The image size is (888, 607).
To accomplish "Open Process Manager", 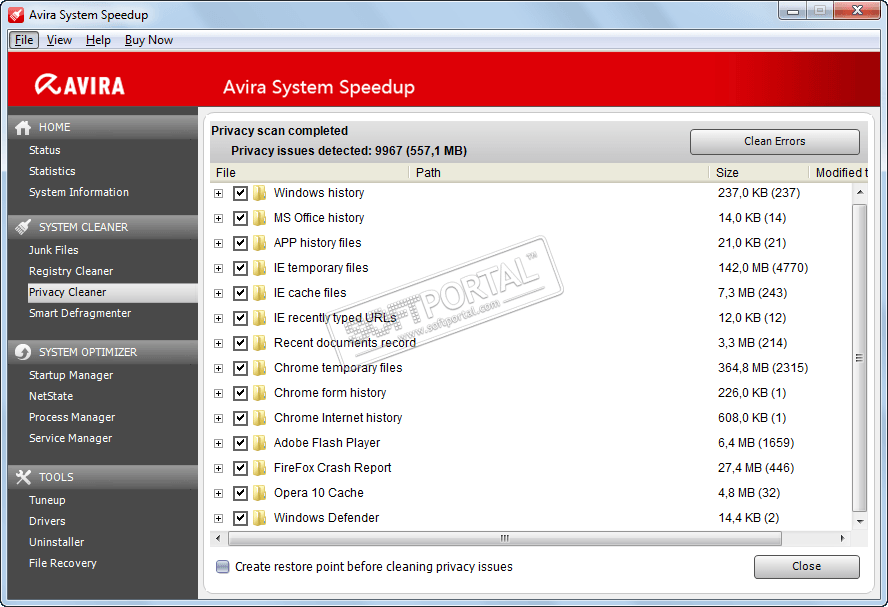I will (72, 417).
